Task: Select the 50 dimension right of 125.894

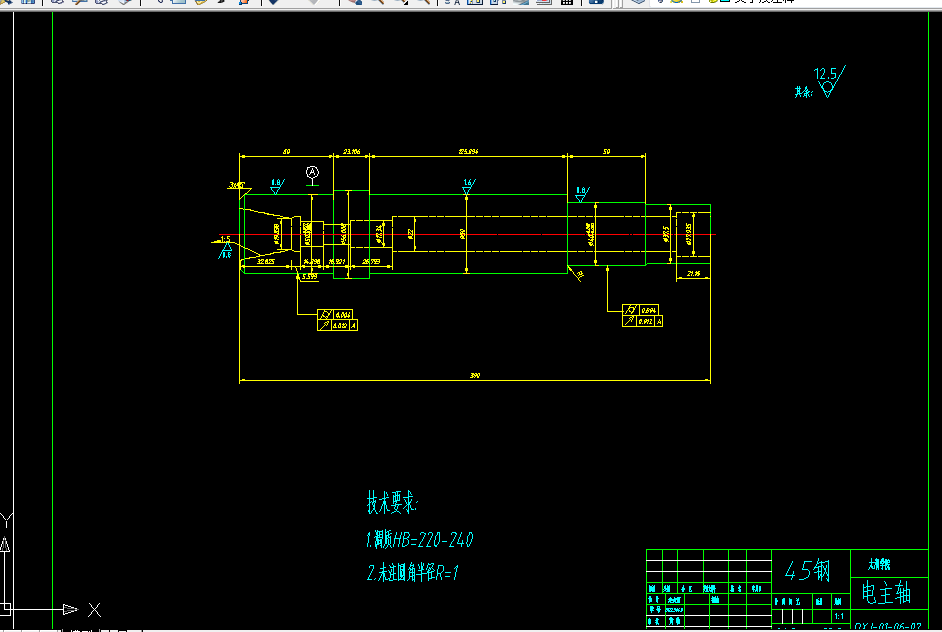Action: tap(607, 151)
